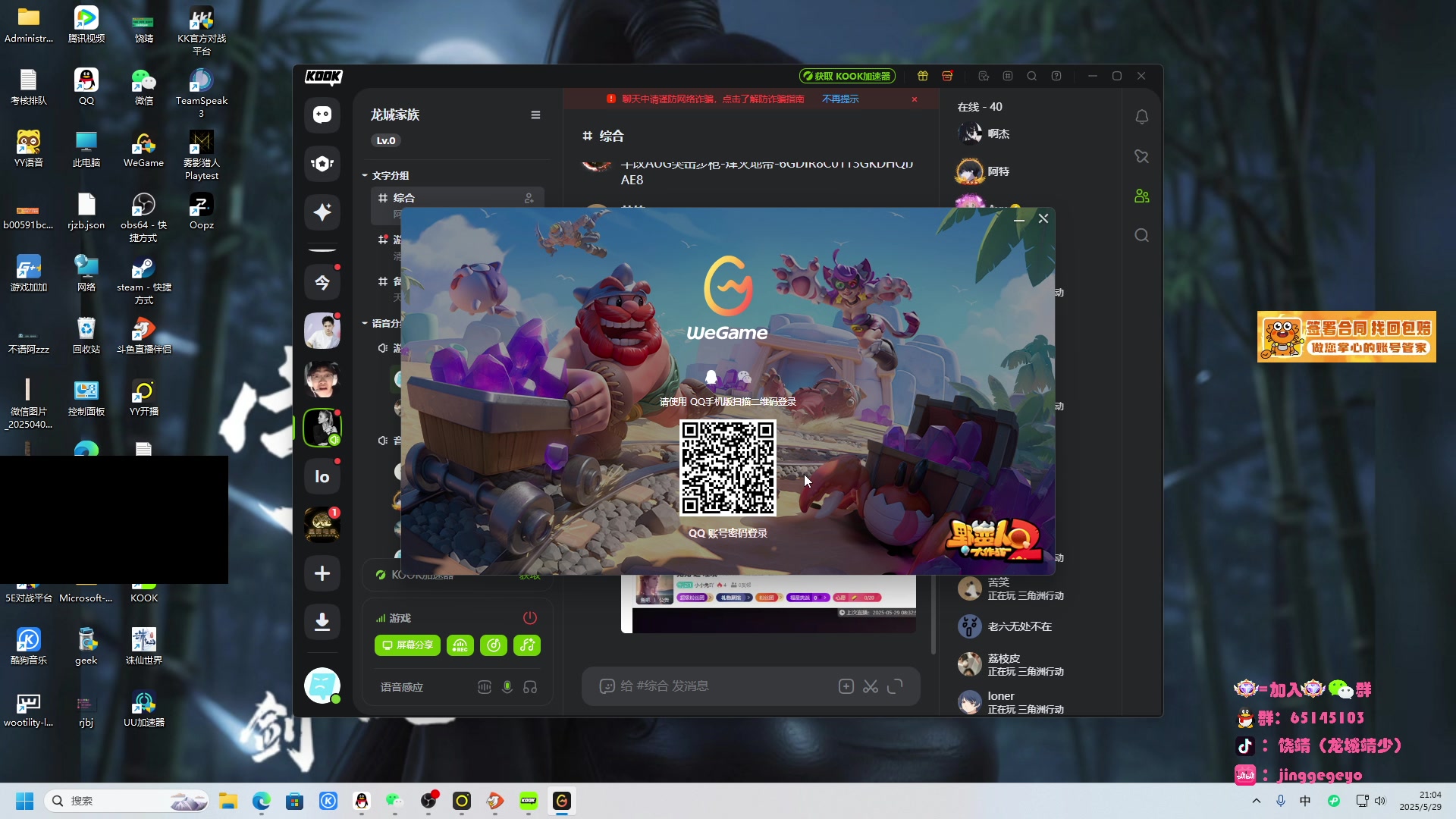Select the WeChat login option in WeGame
1456x819 pixels.
(x=744, y=377)
